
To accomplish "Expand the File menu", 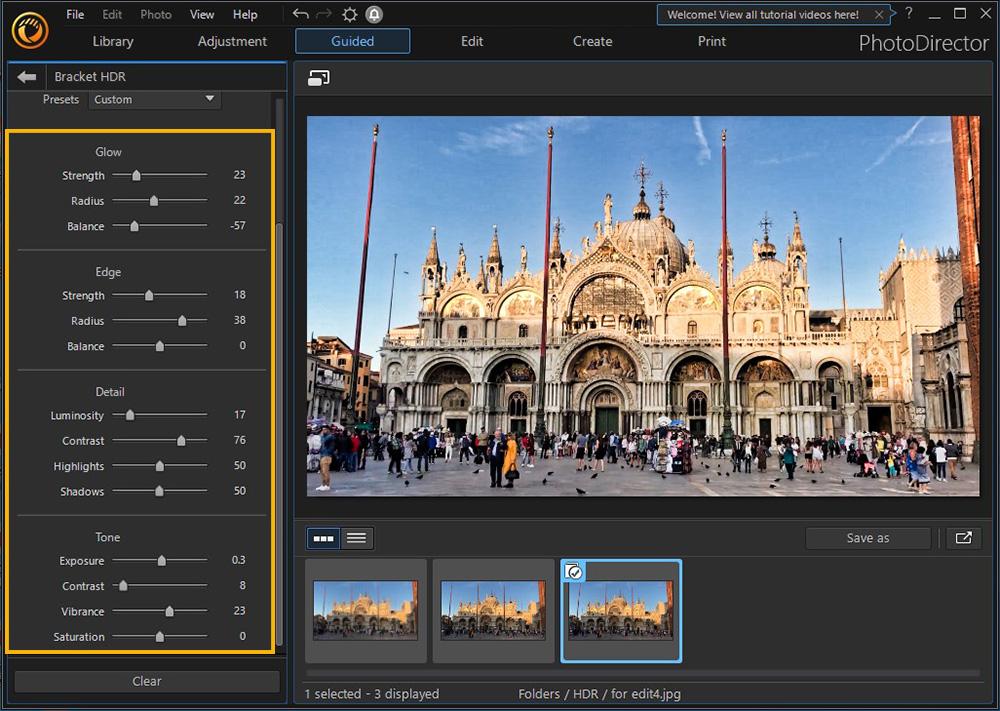I will 75,14.
